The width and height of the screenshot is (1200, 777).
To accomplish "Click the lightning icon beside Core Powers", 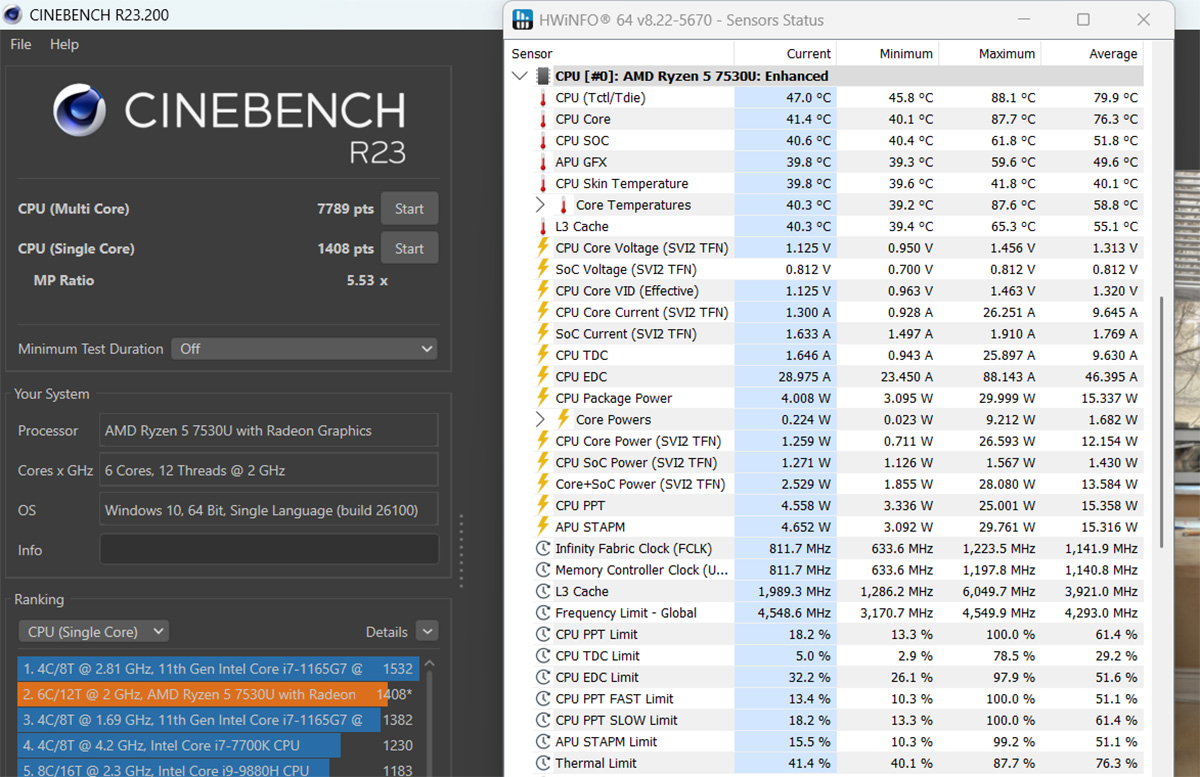I will [563, 420].
